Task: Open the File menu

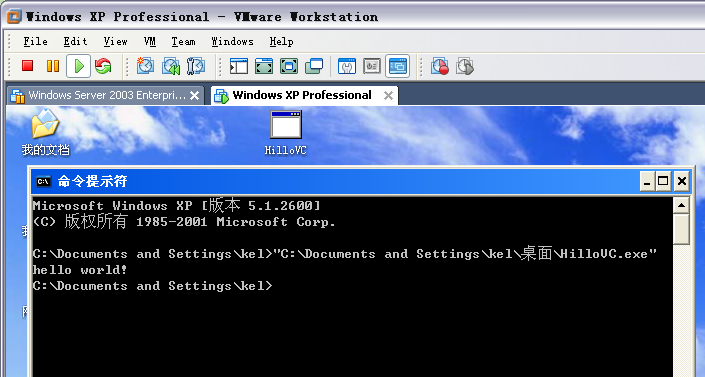Action: tap(36, 41)
